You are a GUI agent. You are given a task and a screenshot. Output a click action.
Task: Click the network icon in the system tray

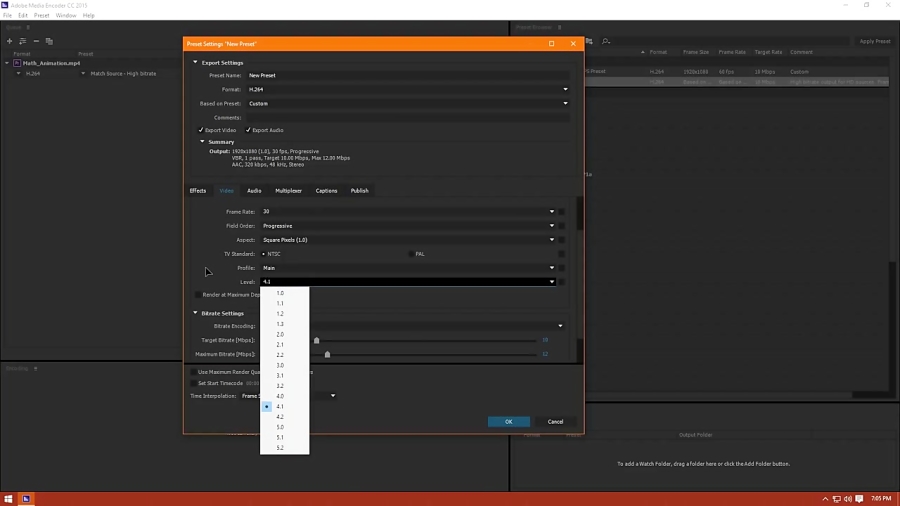[837, 499]
